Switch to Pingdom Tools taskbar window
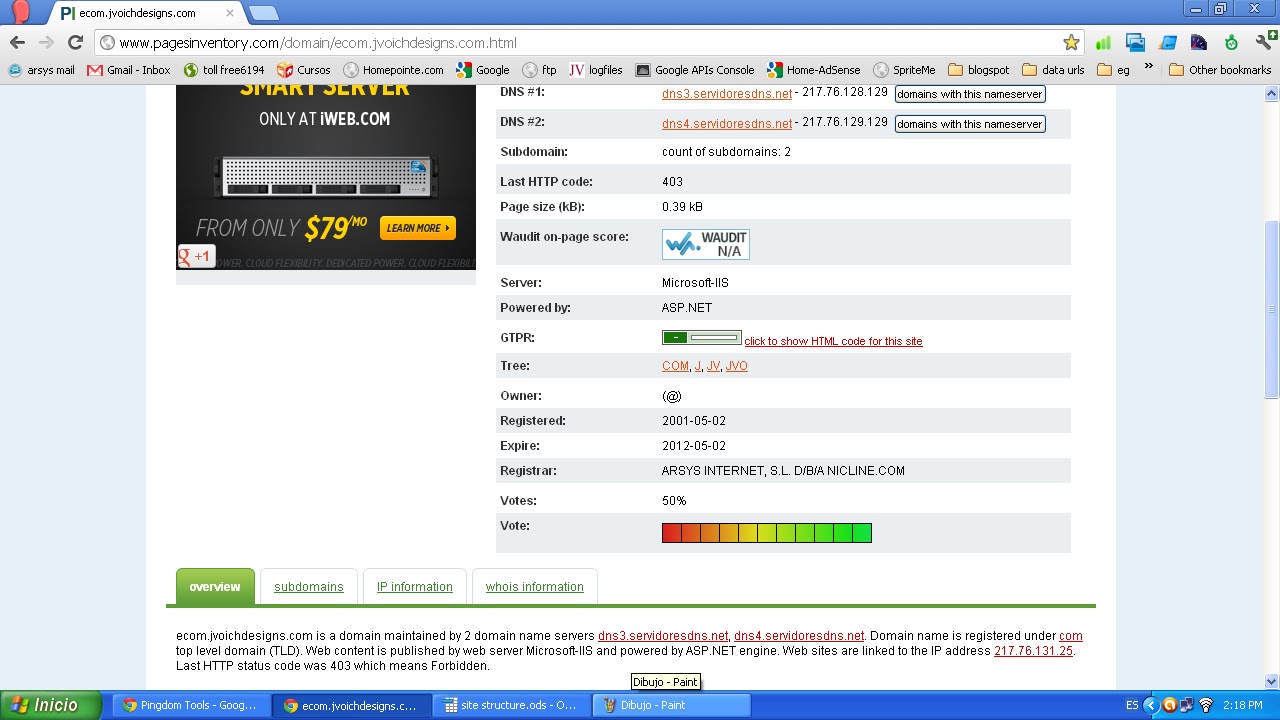 click(x=190, y=705)
